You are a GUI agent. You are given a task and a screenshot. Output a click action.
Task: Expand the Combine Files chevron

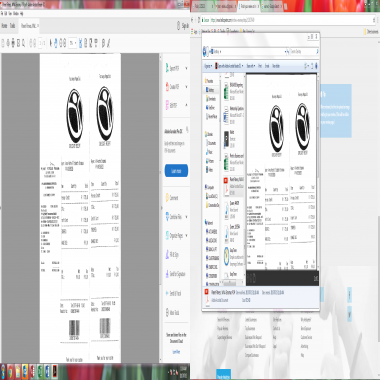(x=186, y=217)
